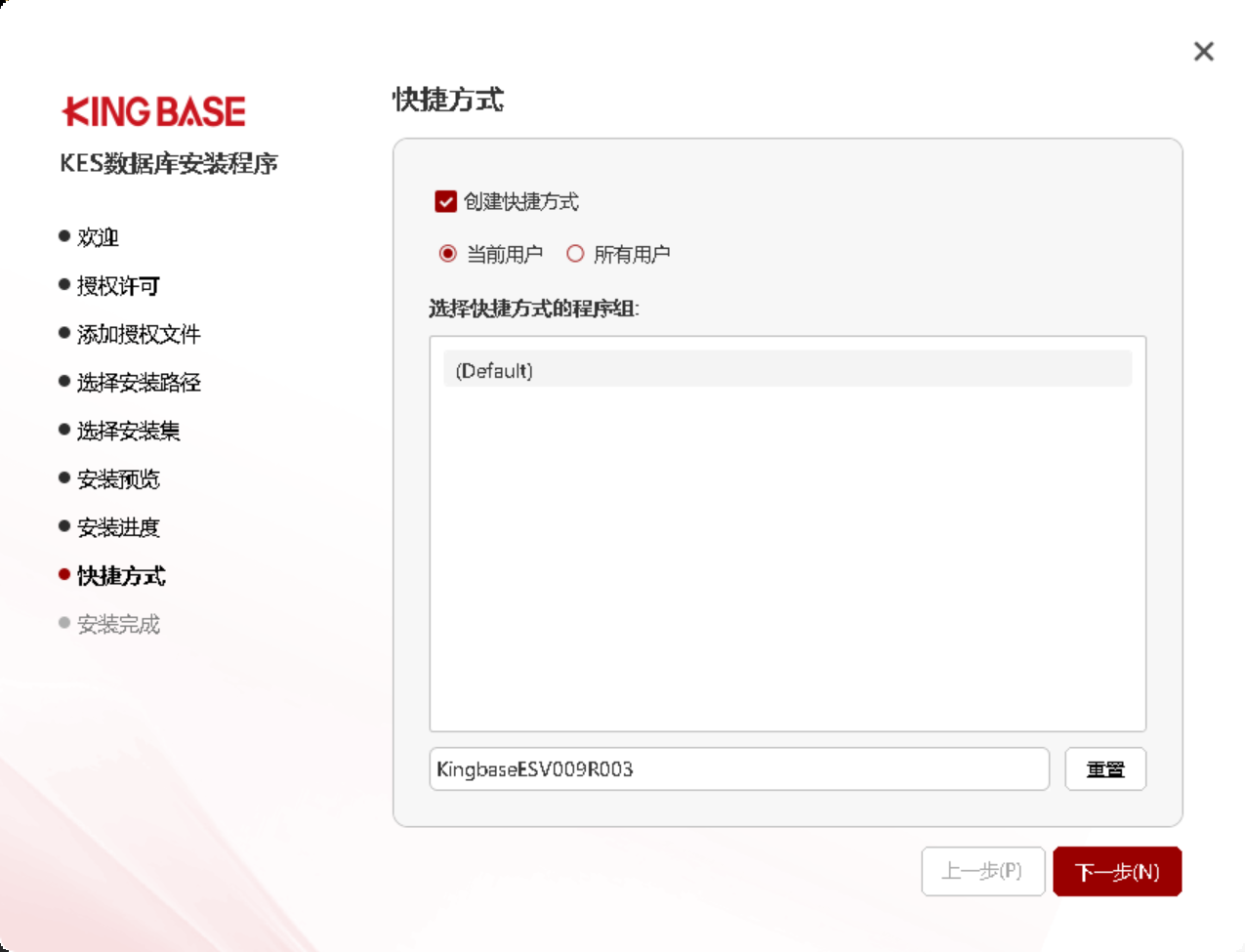Click the 选择快捷方式的程序组 label
The image size is (1245, 952).
534,309
